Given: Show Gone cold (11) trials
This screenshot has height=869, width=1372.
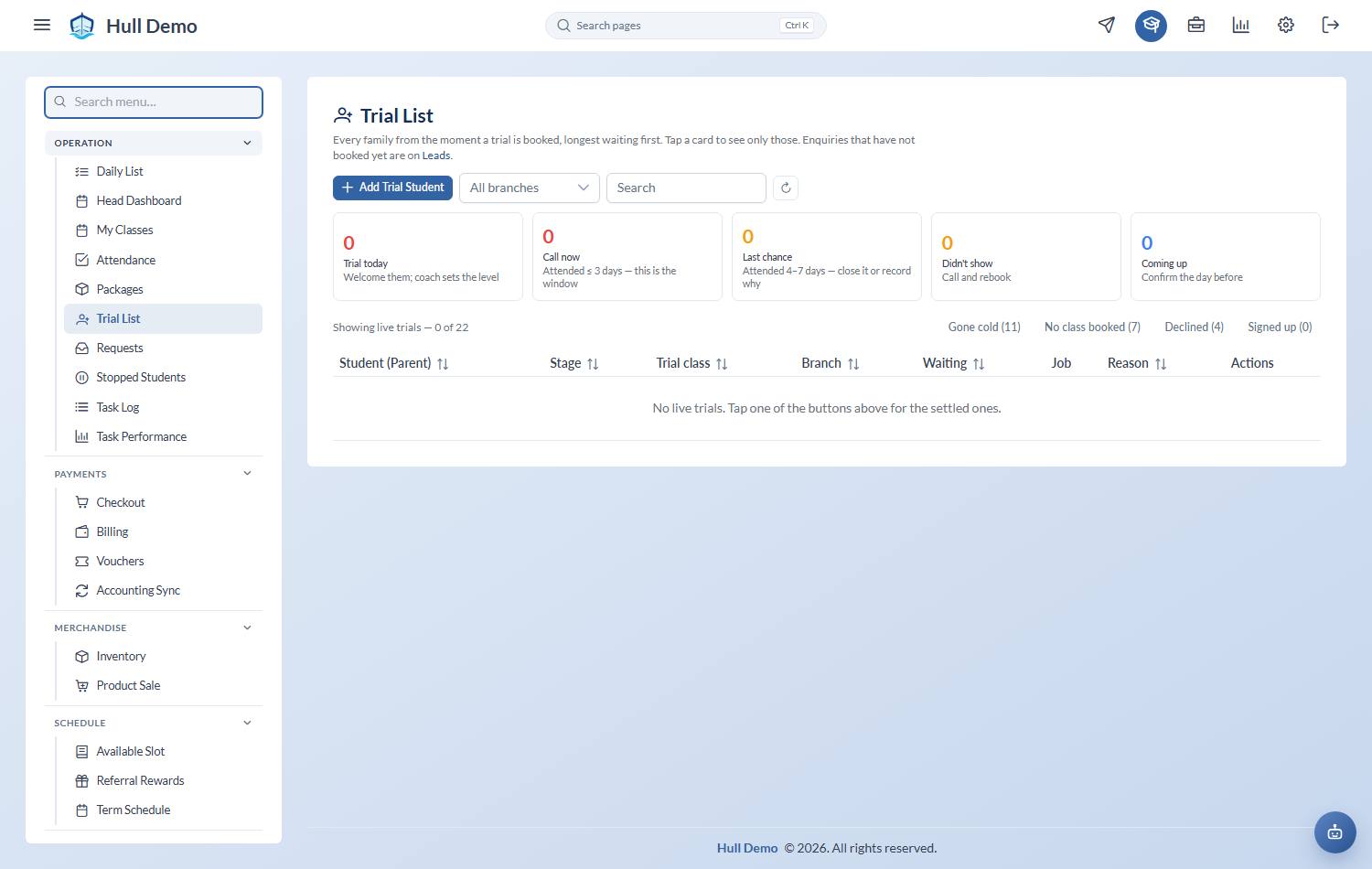Looking at the screenshot, I should [984, 327].
